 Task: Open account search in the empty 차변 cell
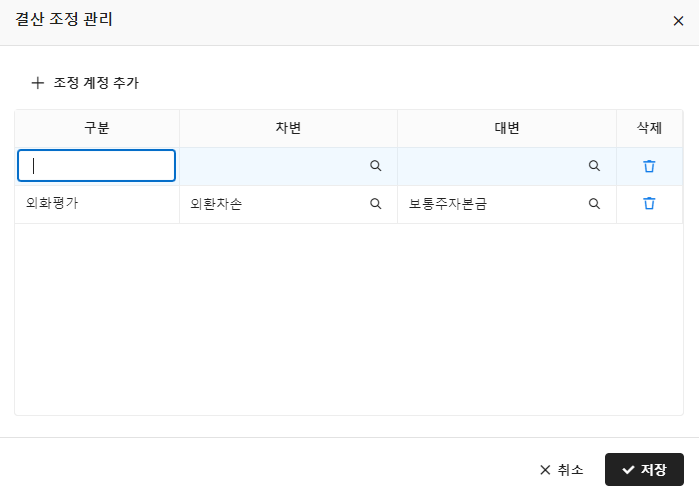(x=376, y=166)
